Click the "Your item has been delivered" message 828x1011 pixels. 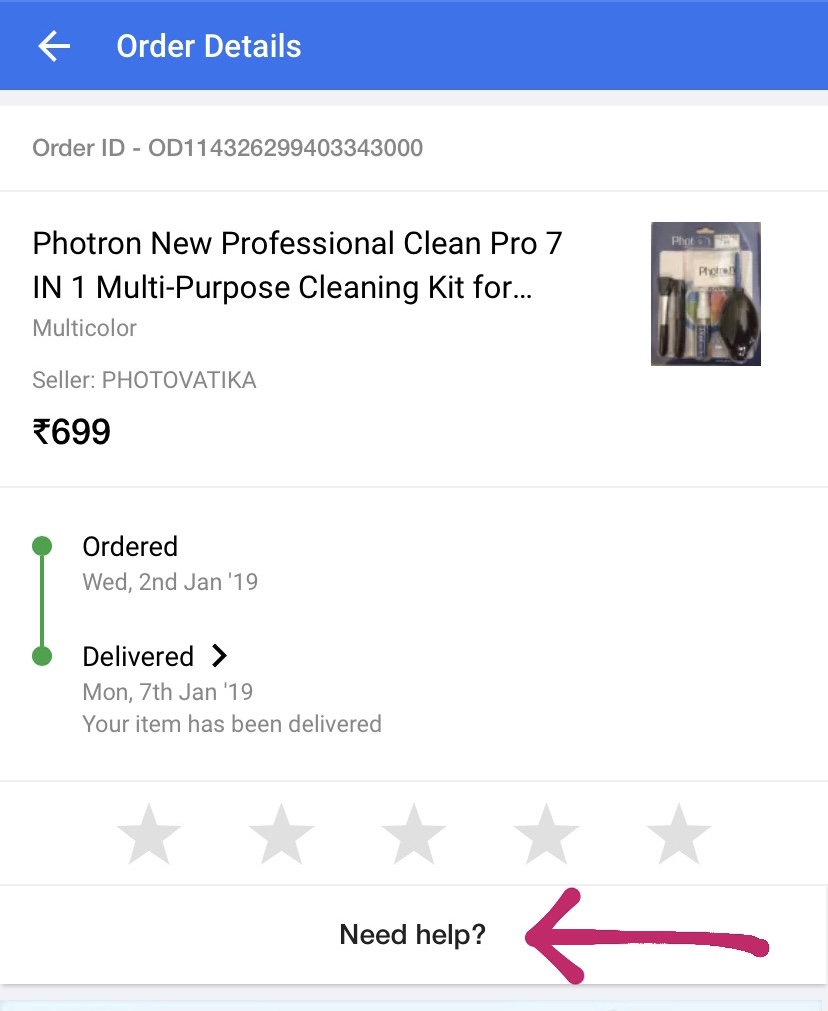[232, 723]
